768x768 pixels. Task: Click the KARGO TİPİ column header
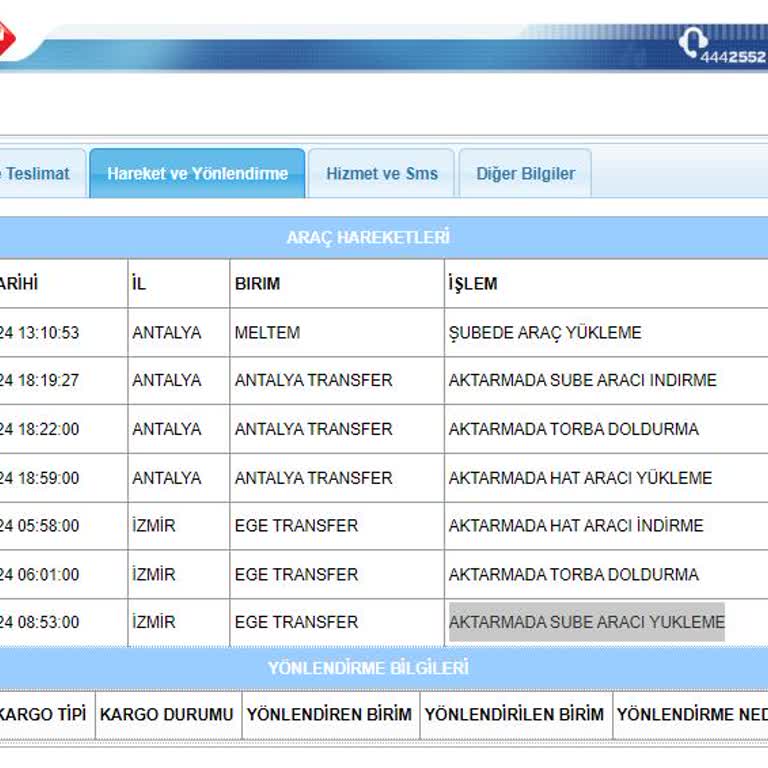(x=47, y=715)
